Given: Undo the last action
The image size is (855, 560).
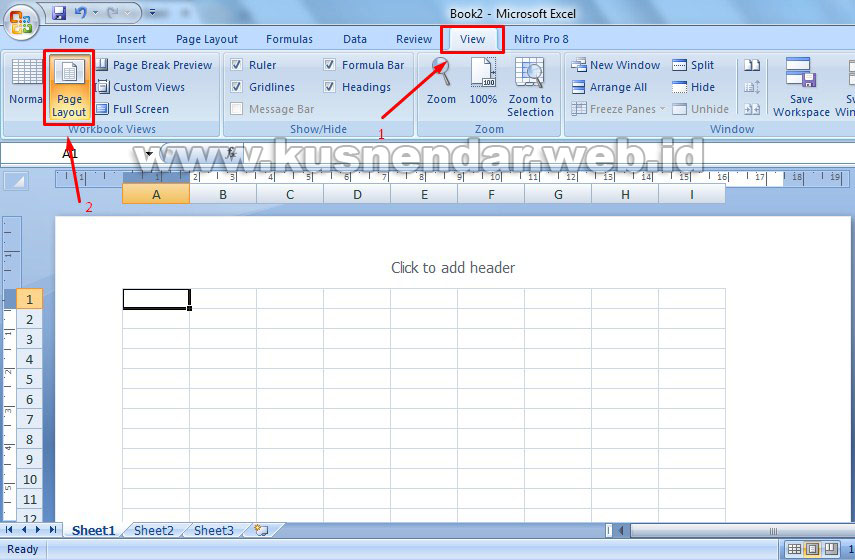Looking at the screenshot, I should (81, 13).
